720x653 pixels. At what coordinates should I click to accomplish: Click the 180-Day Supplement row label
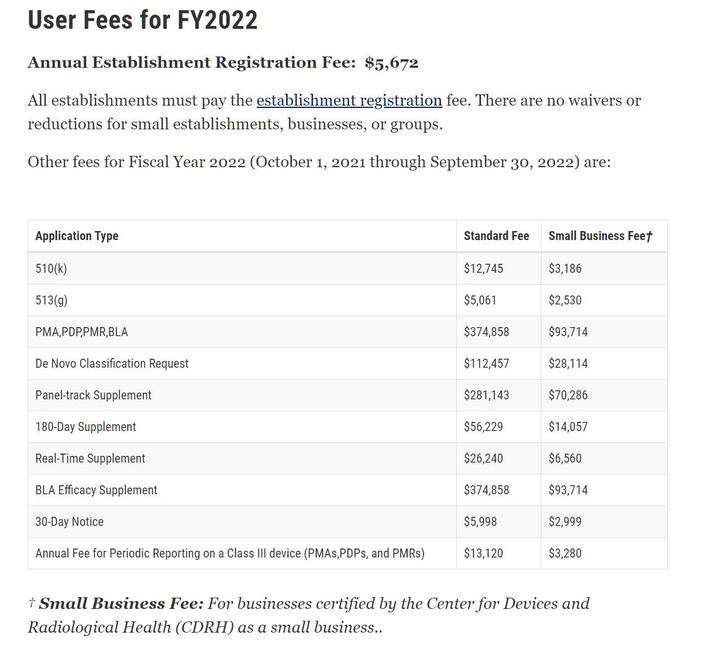pos(85,427)
